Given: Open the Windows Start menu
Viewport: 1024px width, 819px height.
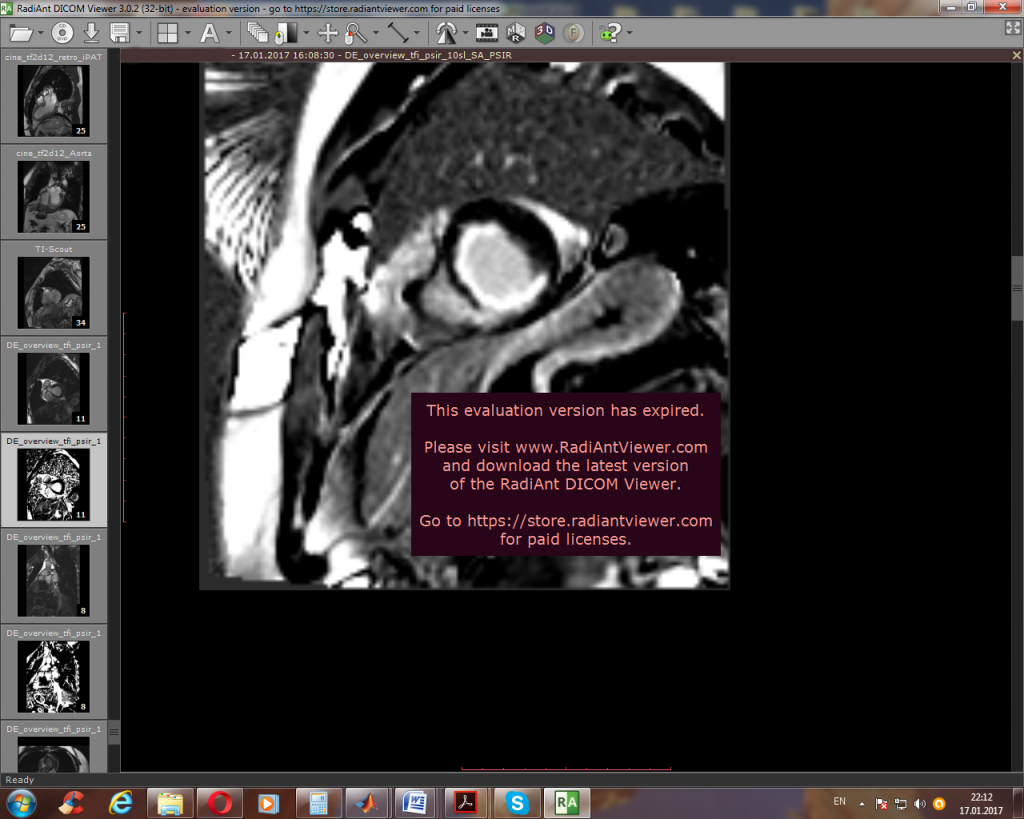Looking at the screenshot, I should click(21, 803).
